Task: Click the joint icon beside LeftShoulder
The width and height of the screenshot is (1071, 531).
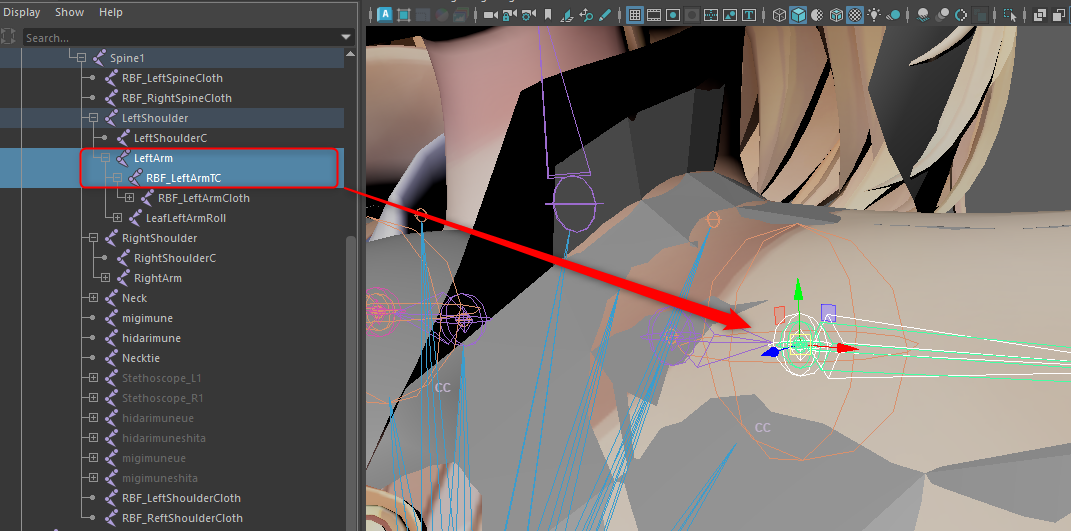Action: point(112,118)
